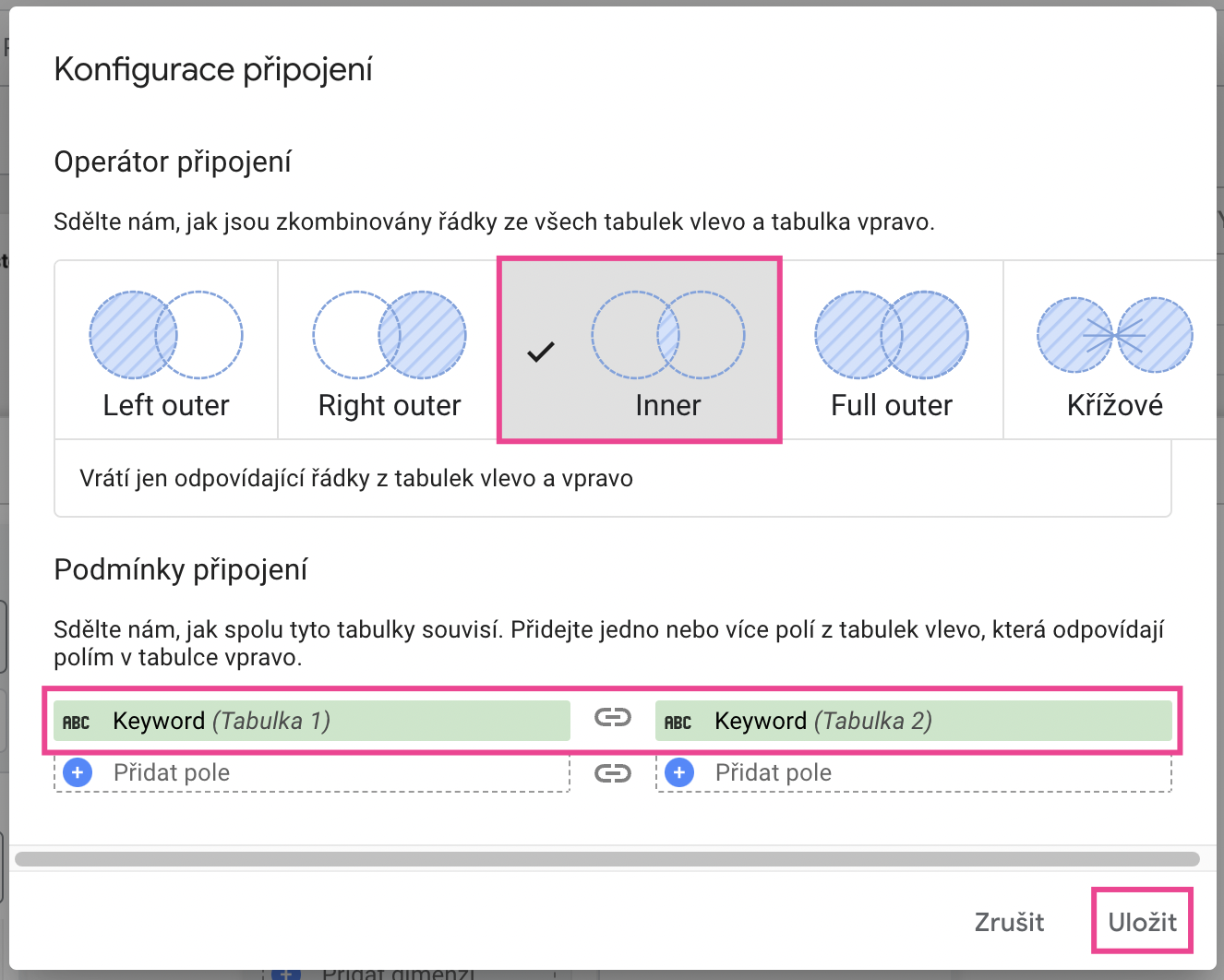
Task: Select the Left outer join Venn icon
Action: 166,335
